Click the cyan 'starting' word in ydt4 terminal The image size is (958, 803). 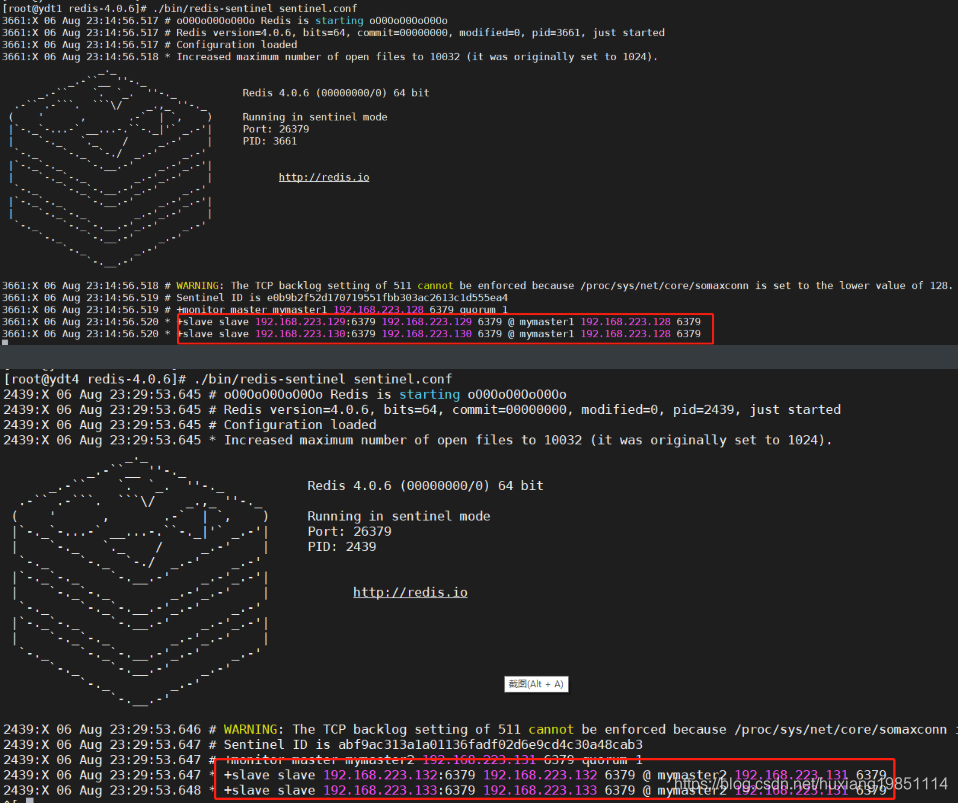pyautogui.click(x=430, y=395)
